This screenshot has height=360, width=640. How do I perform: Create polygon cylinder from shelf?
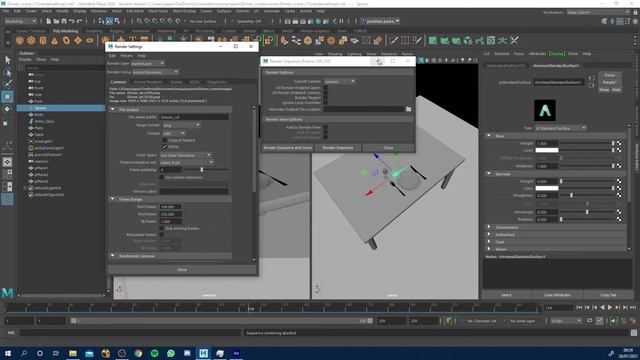coord(43,40)
